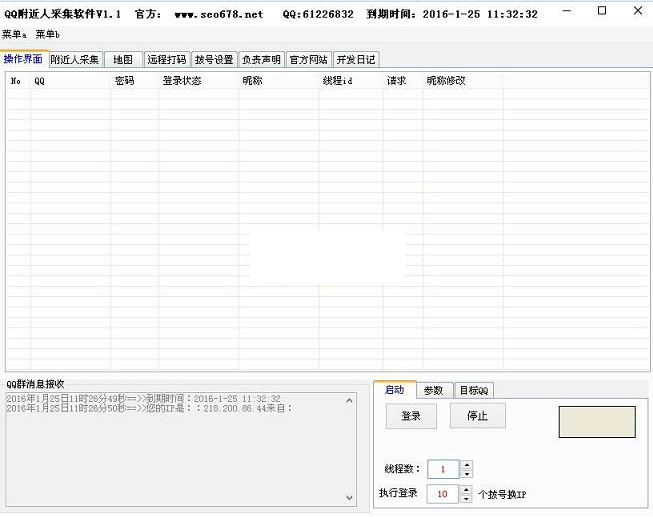The image size is (653, 517).
Task: Click the 登录 button
Action: [411, 416]
